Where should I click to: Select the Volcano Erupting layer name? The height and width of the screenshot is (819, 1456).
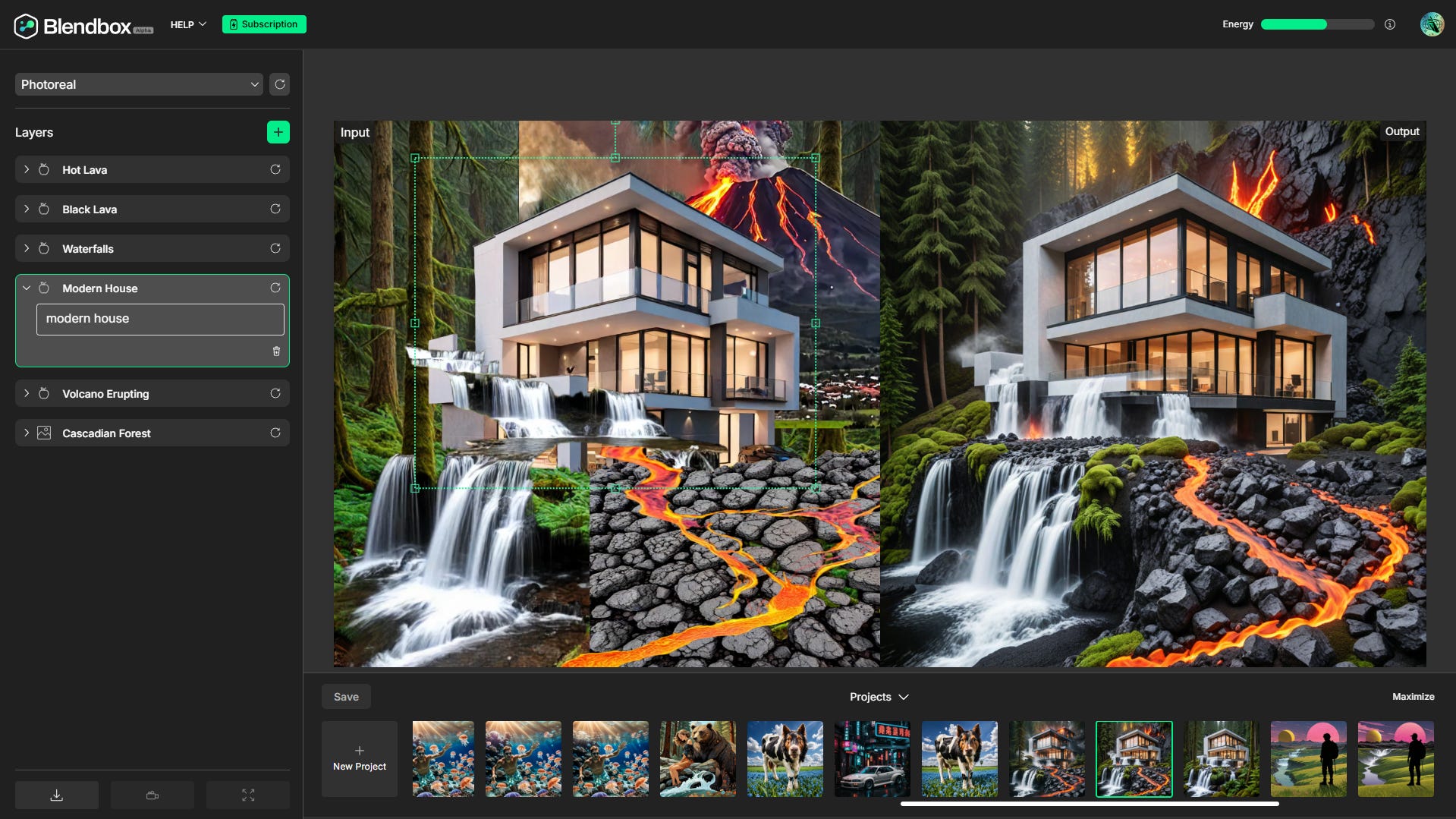click(105, 394)
